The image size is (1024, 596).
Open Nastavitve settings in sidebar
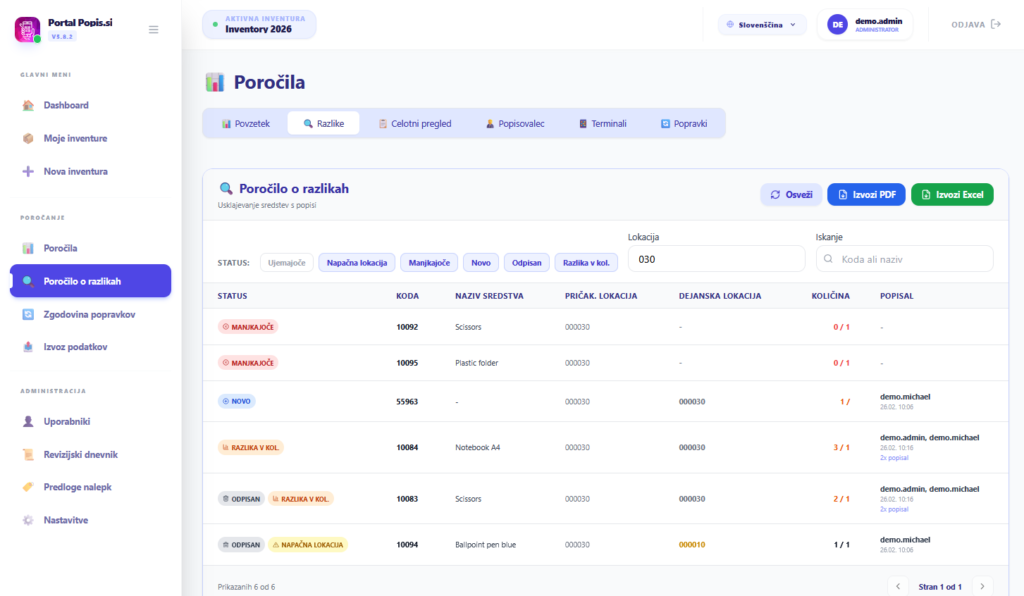point(67,520)
